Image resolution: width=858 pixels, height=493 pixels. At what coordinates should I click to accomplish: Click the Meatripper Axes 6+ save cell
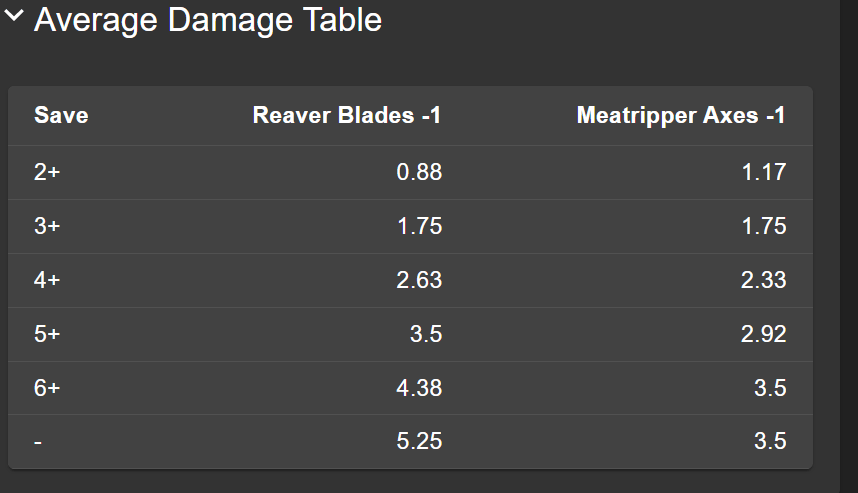coord(770,388)
